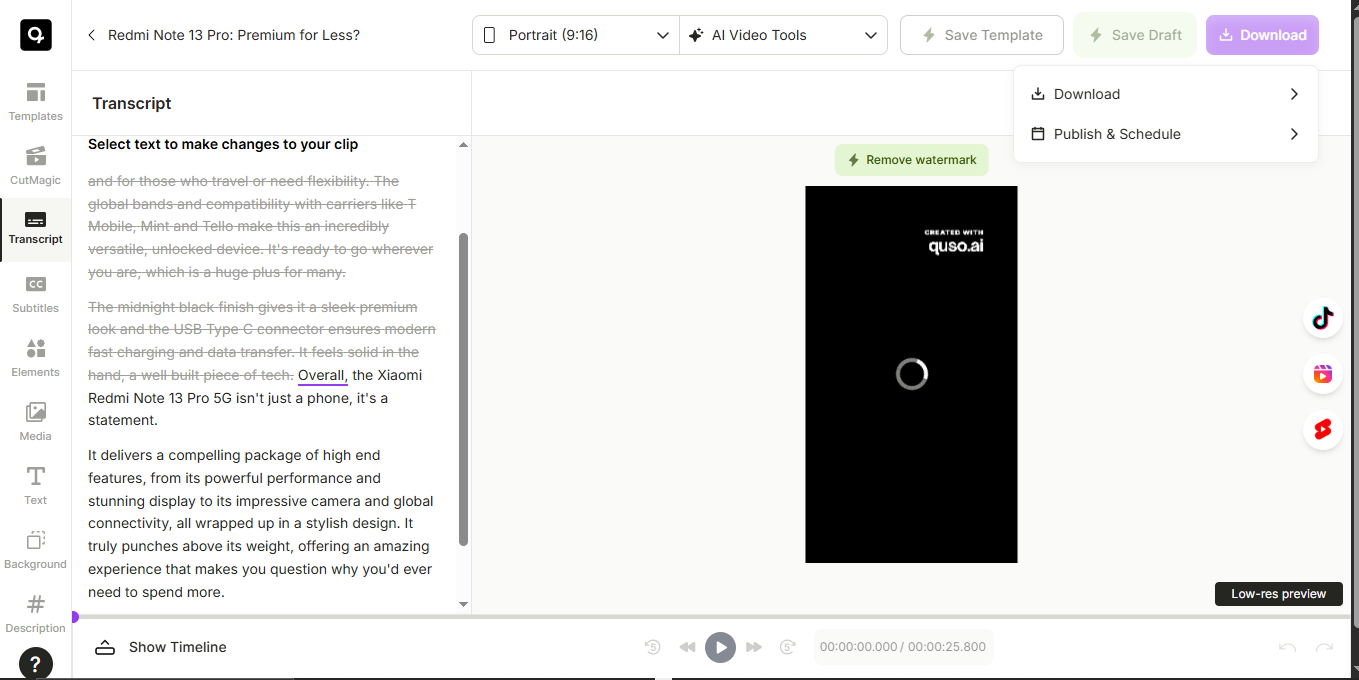Image resolution: width=1359 pixels, height=680 pixels.
Task: Toggle Show Timeline
Action: tap(161, 647)
